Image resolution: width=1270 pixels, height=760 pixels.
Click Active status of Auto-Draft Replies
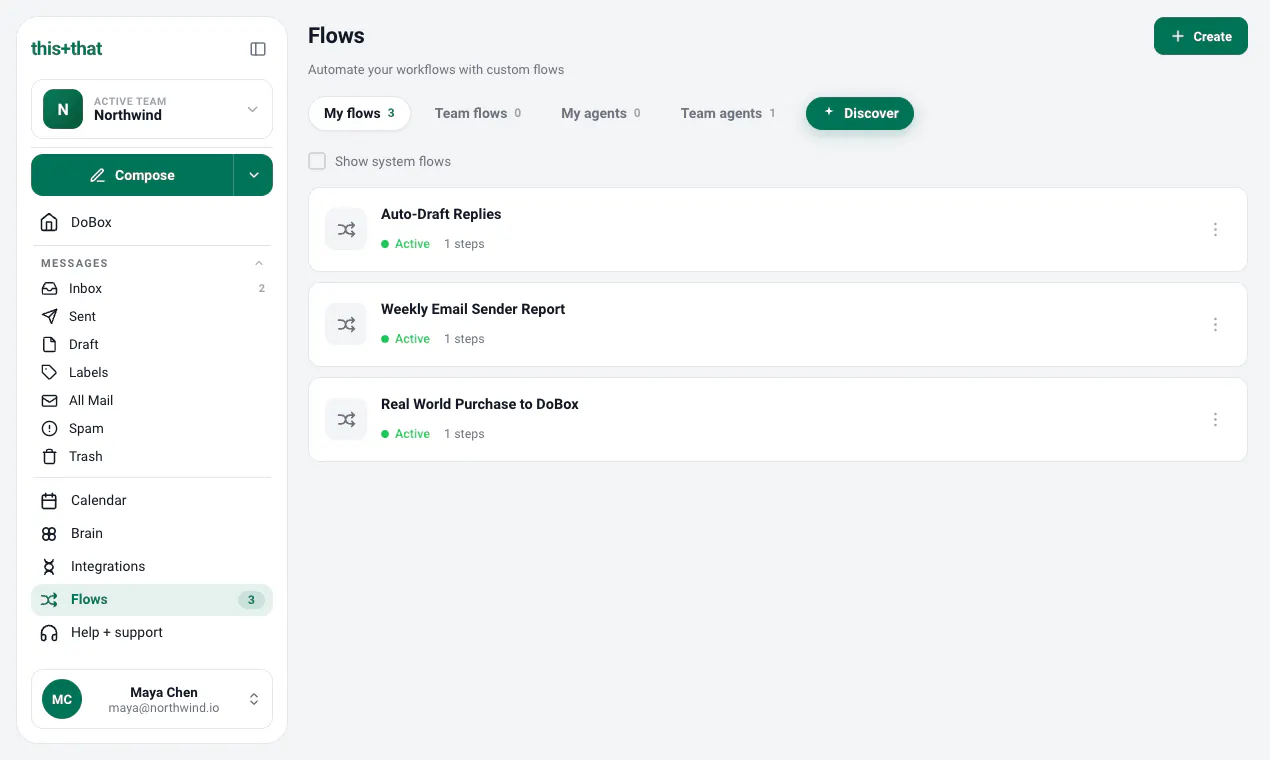click(406, 244)
